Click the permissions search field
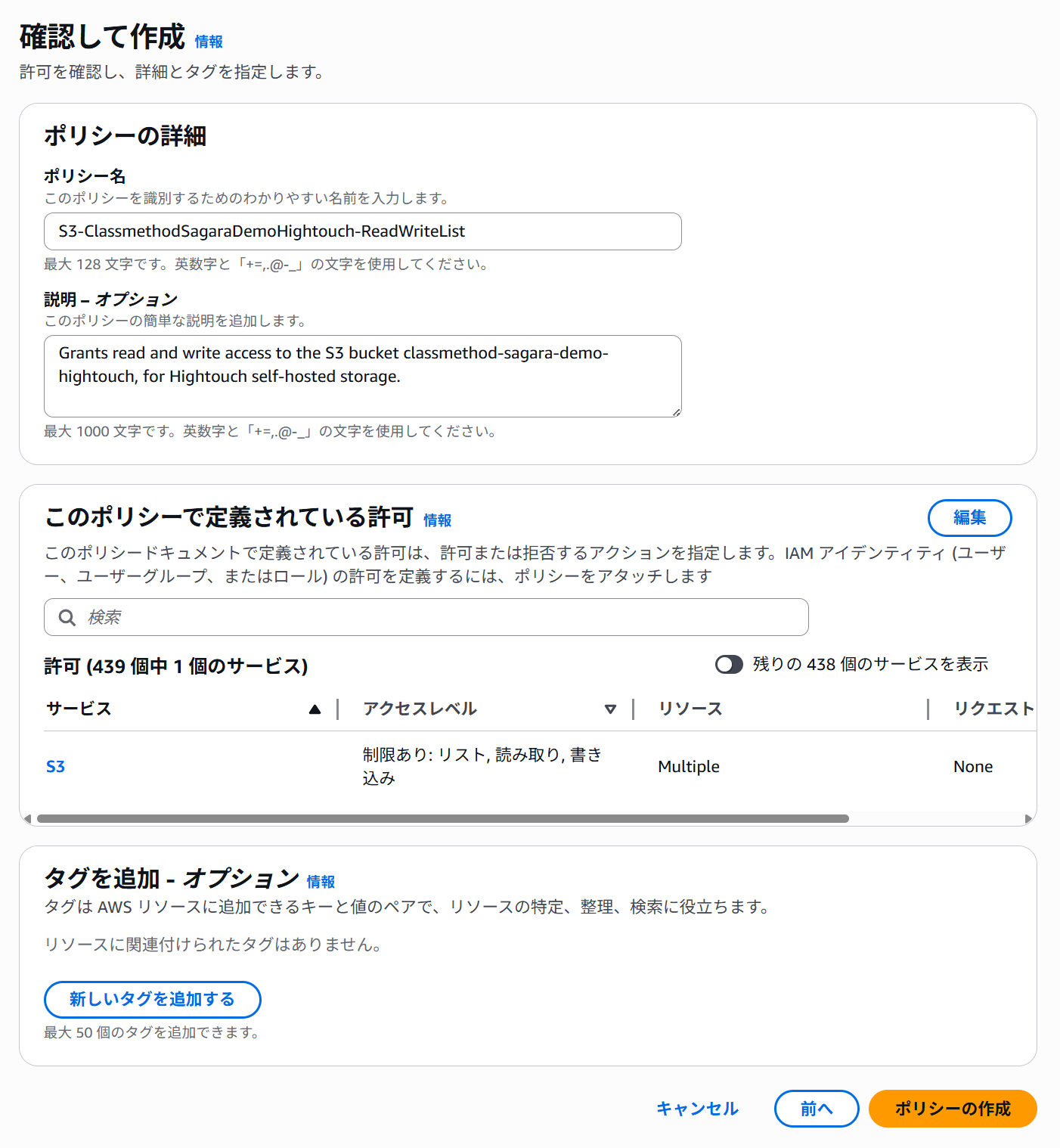Viewport: 1060px width, 1148px height. pos(426,617)
